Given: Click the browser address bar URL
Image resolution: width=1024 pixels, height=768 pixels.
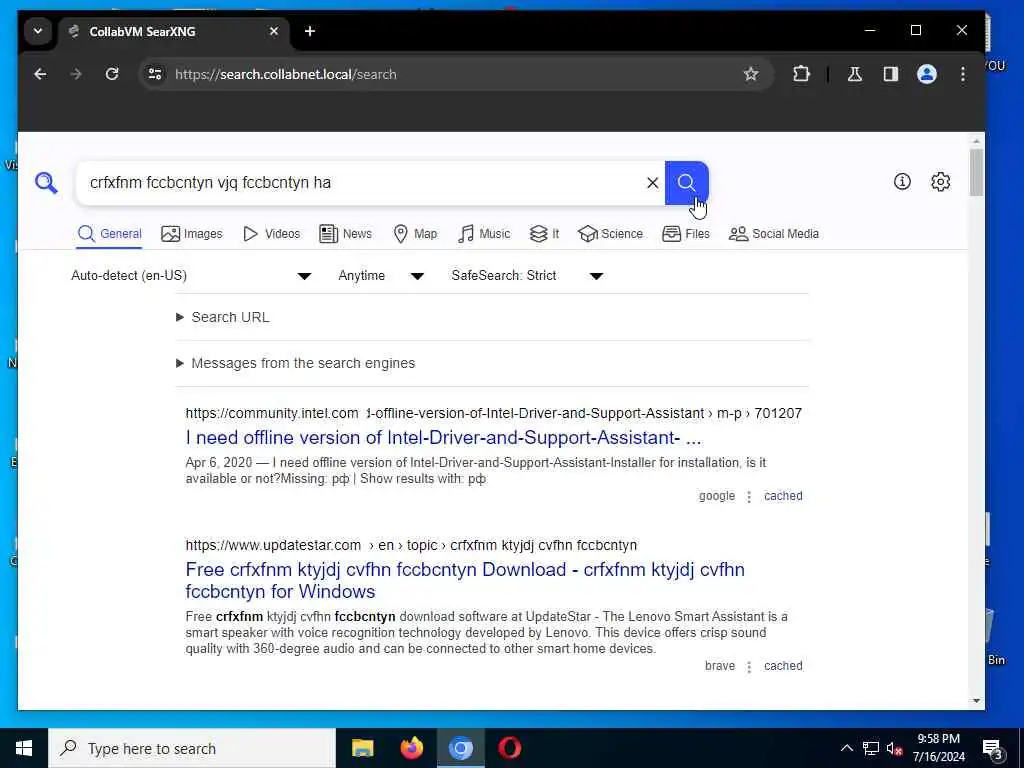Looking at the screenshot, I should click(285, 74).
